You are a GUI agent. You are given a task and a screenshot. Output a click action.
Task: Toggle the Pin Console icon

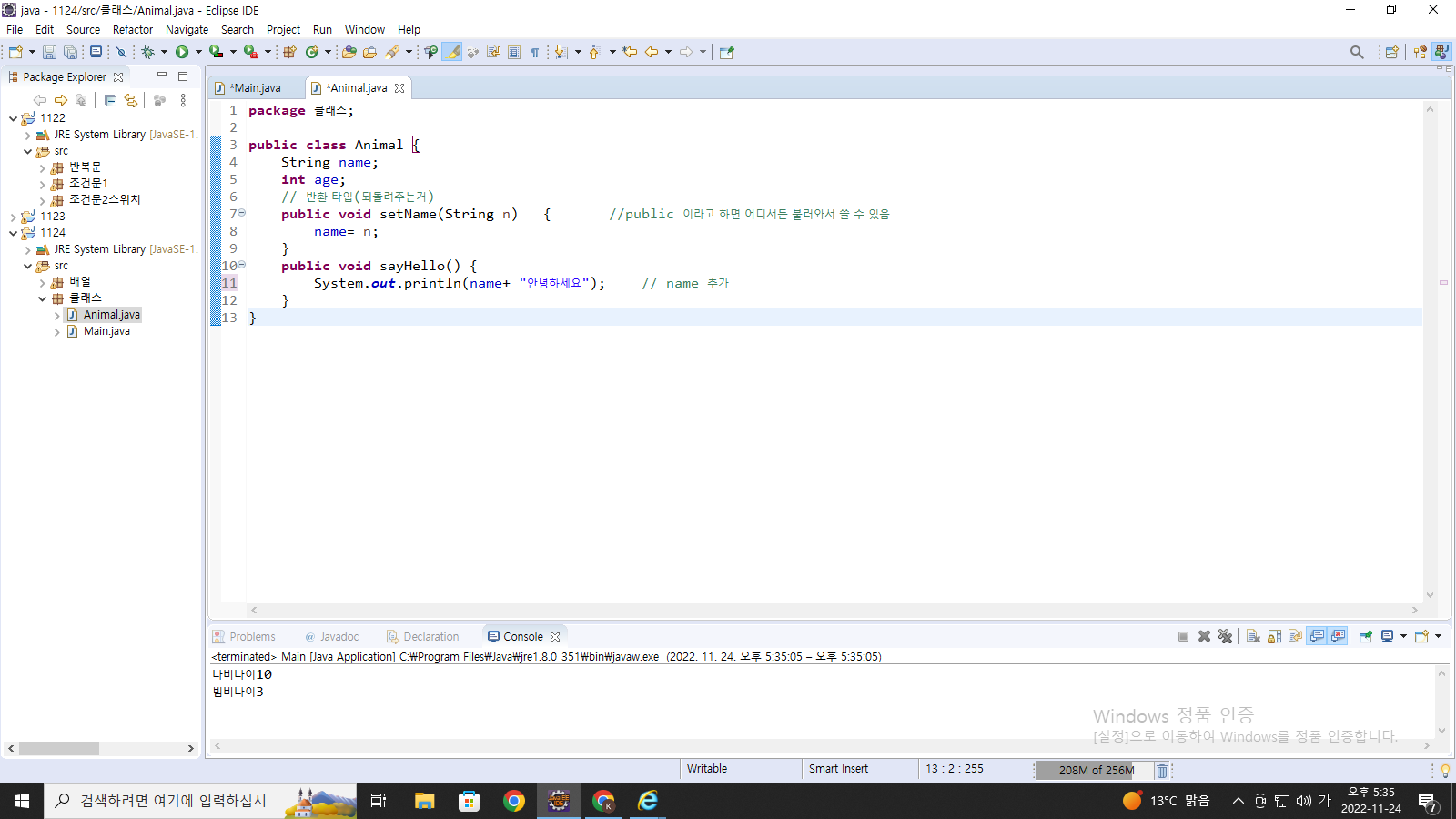coord(1365,636)
